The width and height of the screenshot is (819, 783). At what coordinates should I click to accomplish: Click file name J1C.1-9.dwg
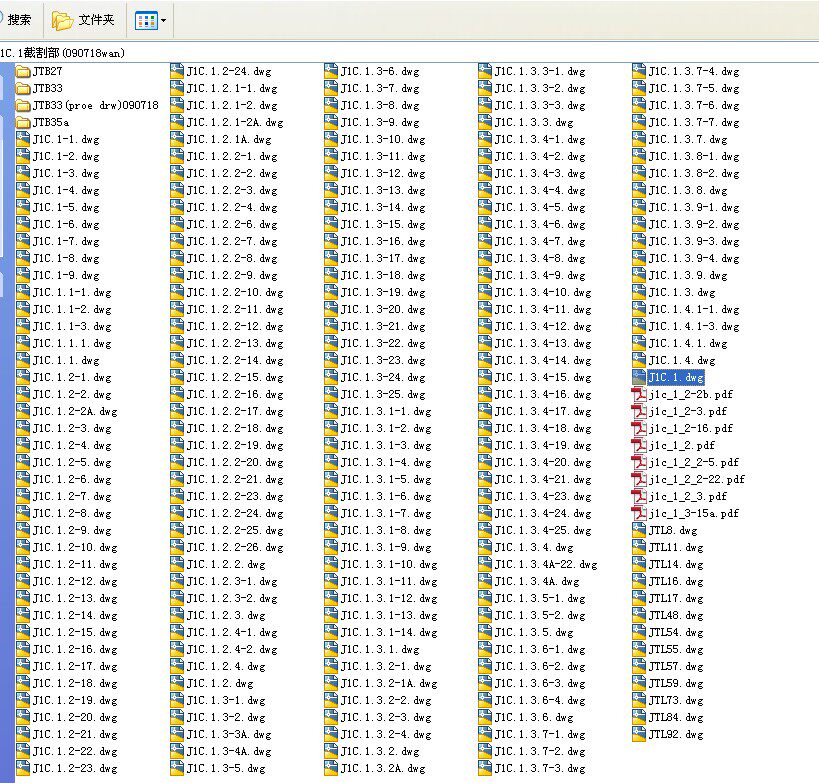tap(66, 275)
